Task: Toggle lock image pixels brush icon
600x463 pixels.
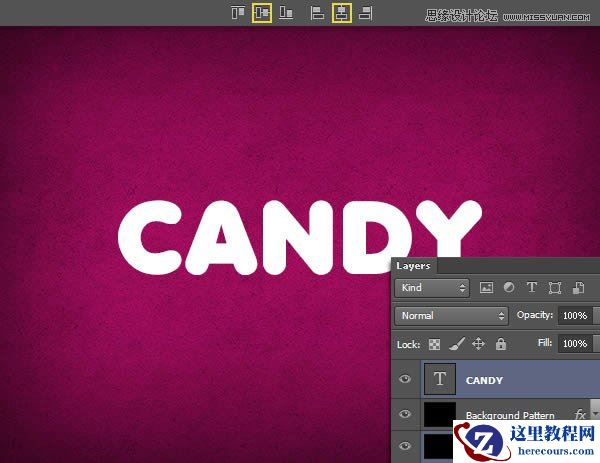Action: [457, 344]
